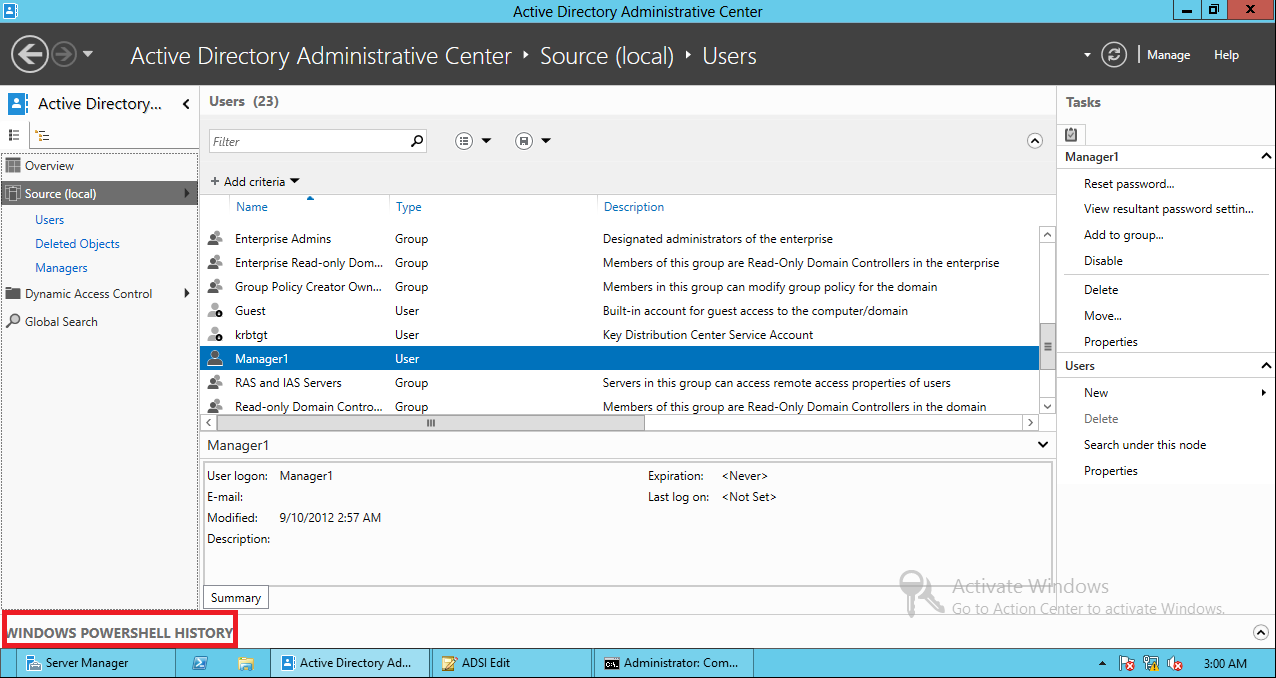This screenshot has height=678, width=1276.
Task: Click the Enterprise Read-only Domain group icon
Action: [215, 263]
